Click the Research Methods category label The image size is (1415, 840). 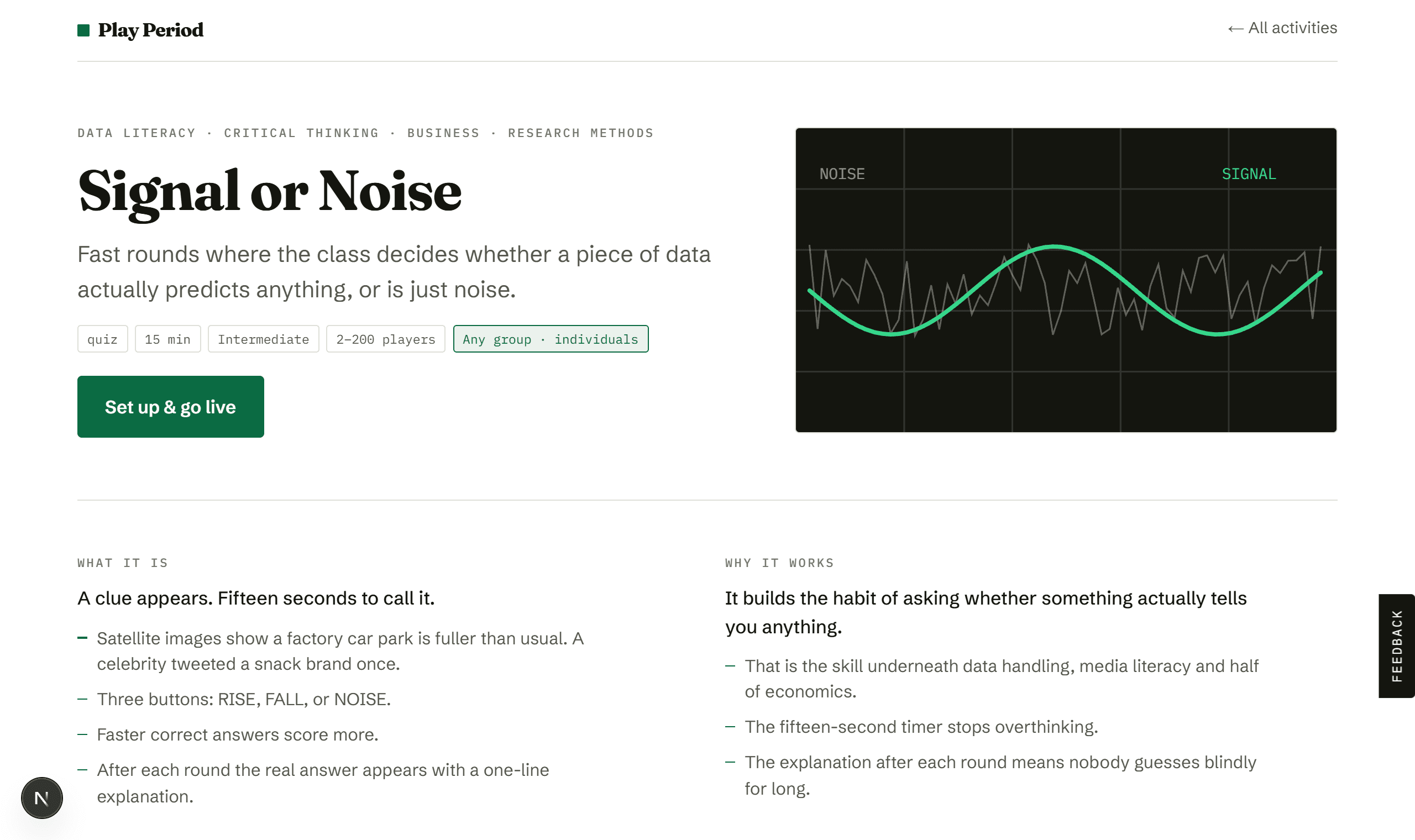[581, 133]
